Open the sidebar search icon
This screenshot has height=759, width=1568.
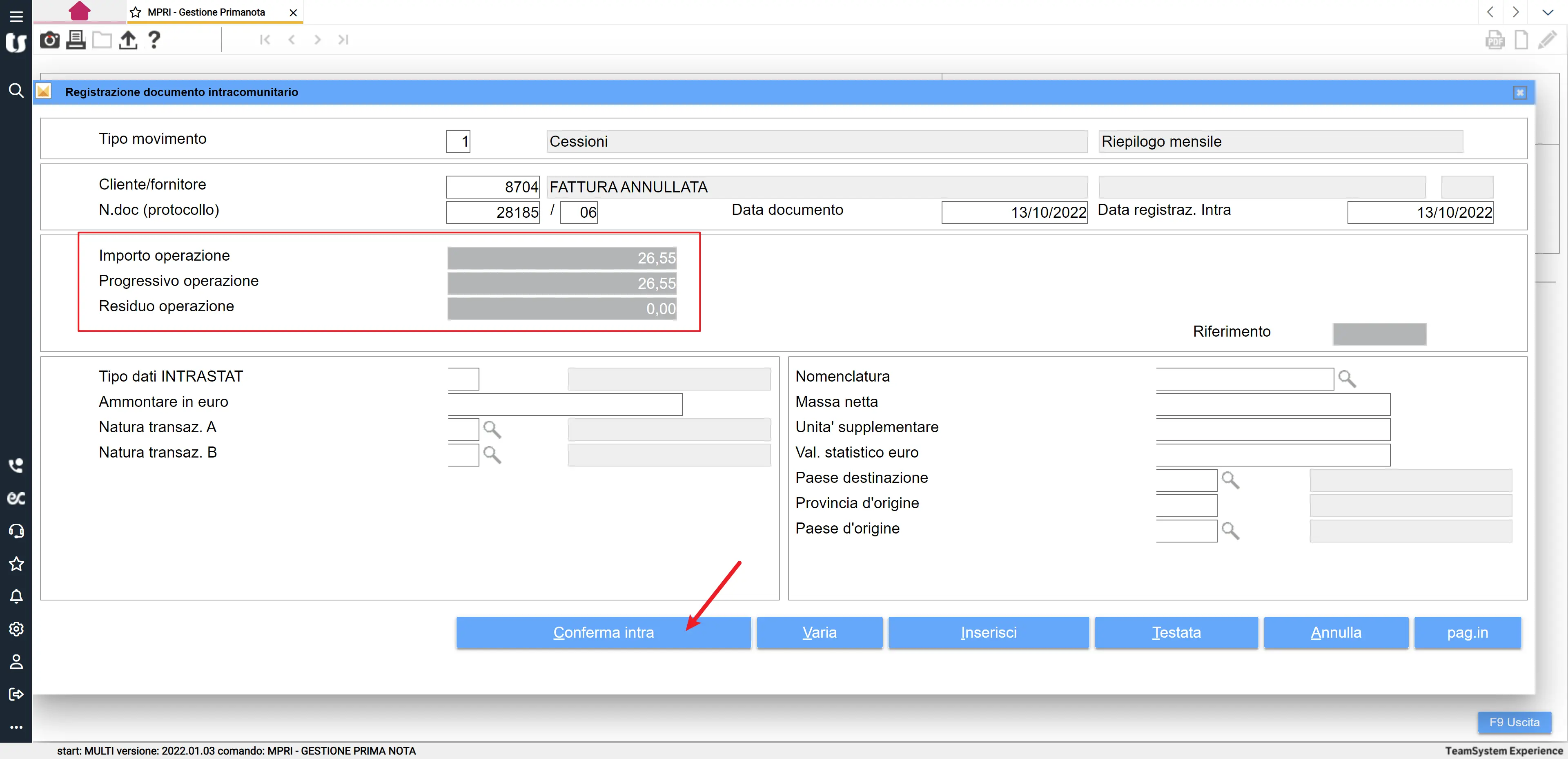pyautogui.click(x=16, y=91)
